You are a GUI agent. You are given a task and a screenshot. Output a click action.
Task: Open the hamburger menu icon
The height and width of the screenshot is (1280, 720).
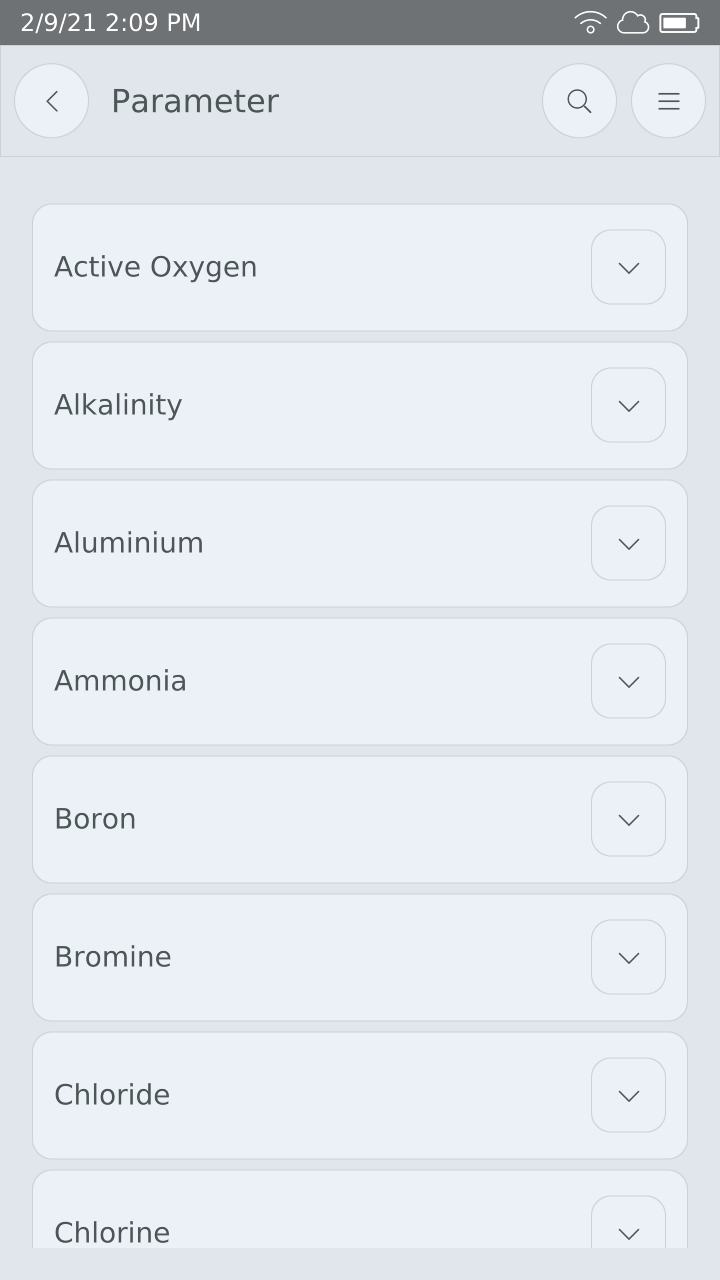pos(668,101)
